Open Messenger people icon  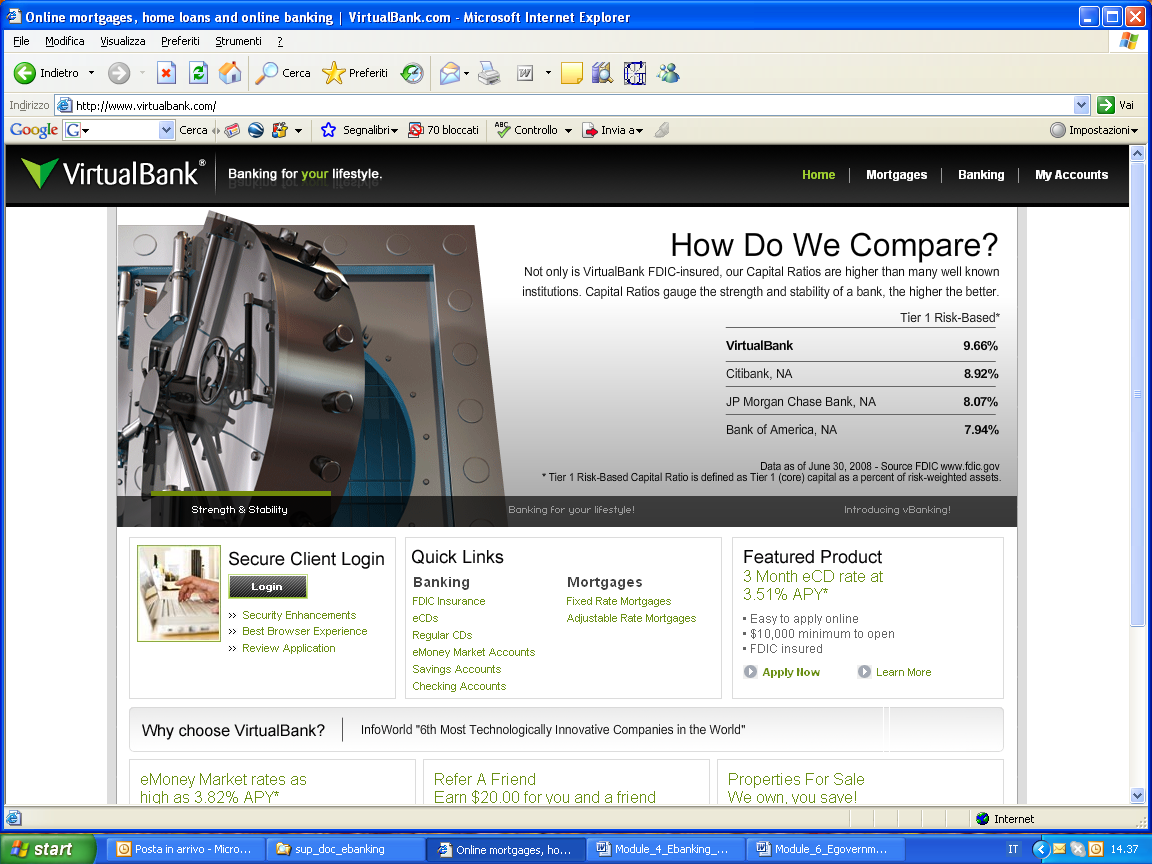[668, 73]
